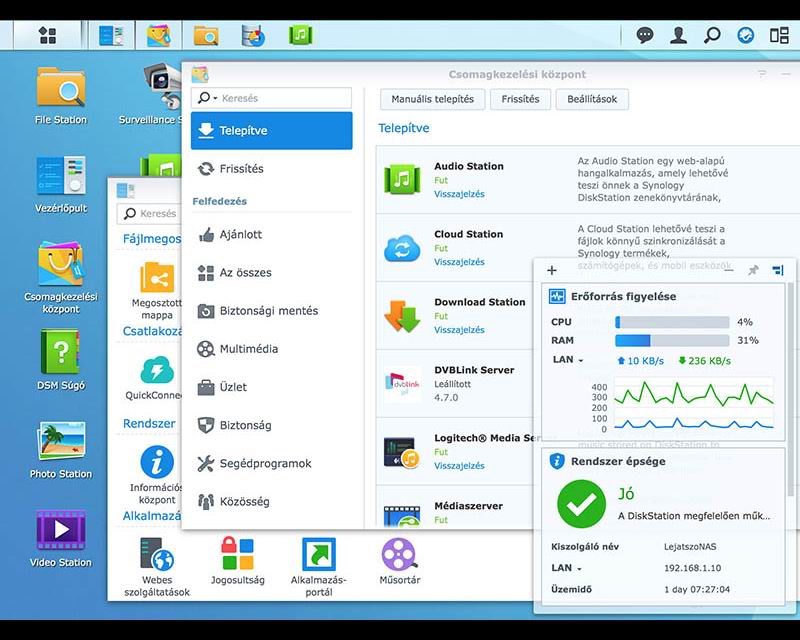Open DSM Súgó help icon

(x=61, y=353)
